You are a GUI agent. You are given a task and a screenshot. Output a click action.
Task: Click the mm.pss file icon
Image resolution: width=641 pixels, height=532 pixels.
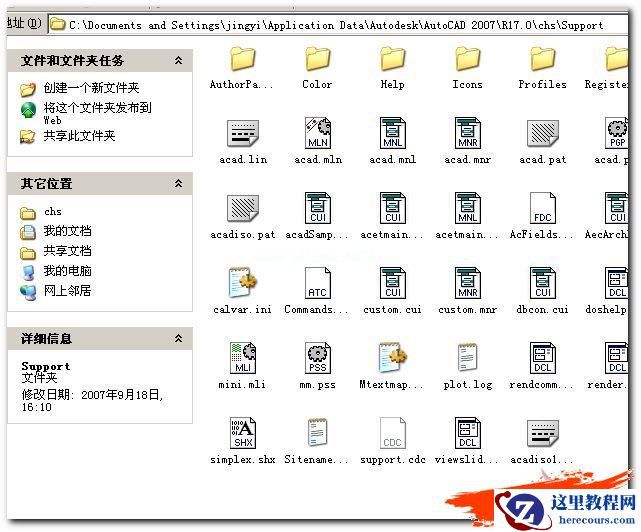pos(318,358)
